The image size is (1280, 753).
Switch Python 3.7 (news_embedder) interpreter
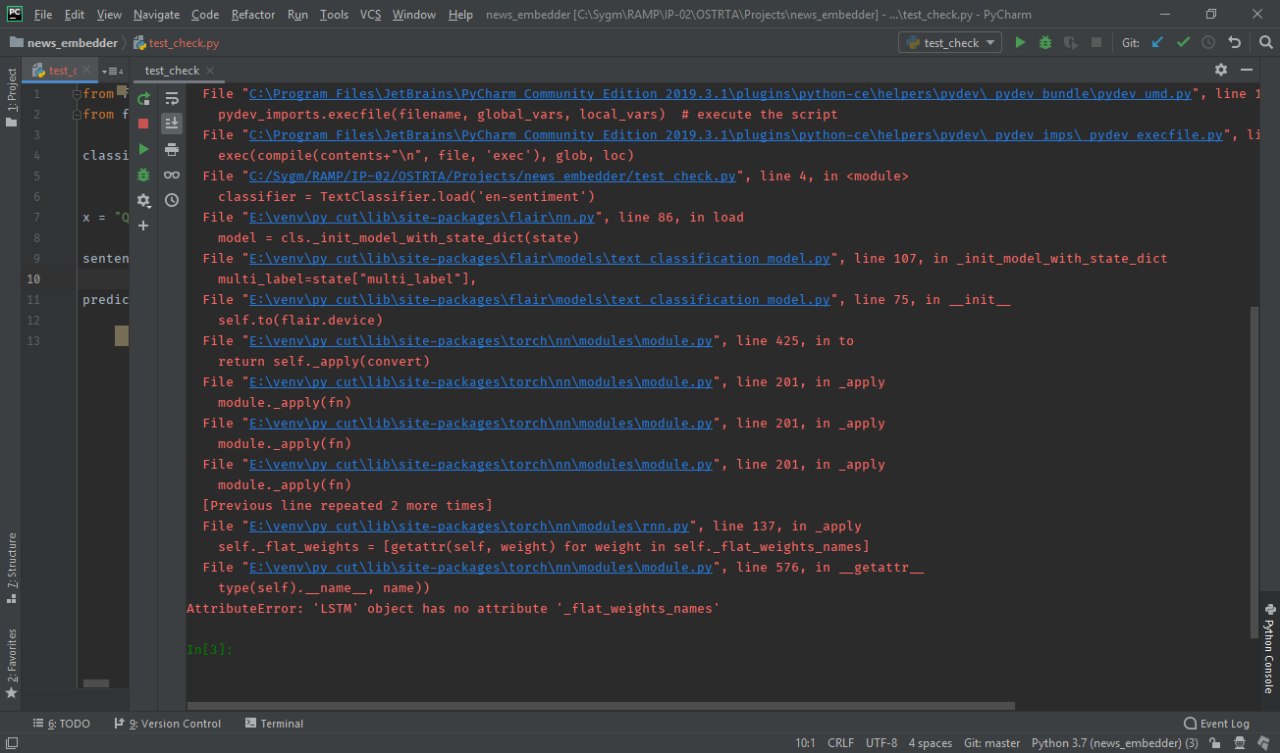coord(1115,743)
